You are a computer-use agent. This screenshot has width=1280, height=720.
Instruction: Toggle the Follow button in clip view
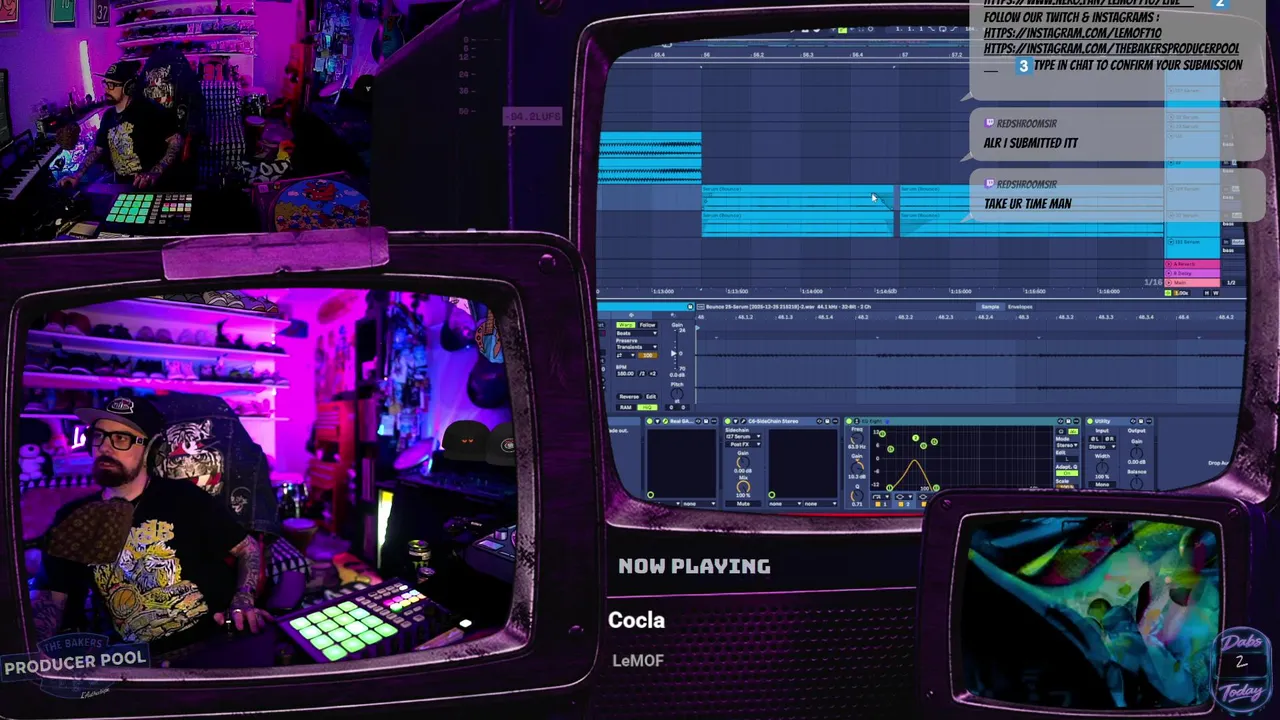(x=648, y=325)
